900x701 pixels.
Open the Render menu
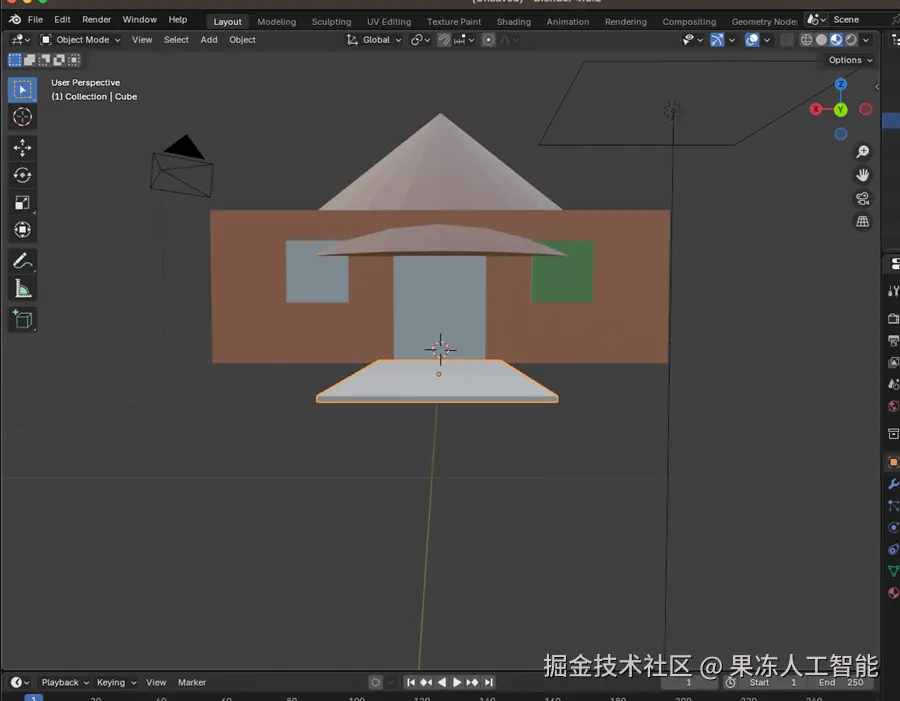(x=96, y=20)
